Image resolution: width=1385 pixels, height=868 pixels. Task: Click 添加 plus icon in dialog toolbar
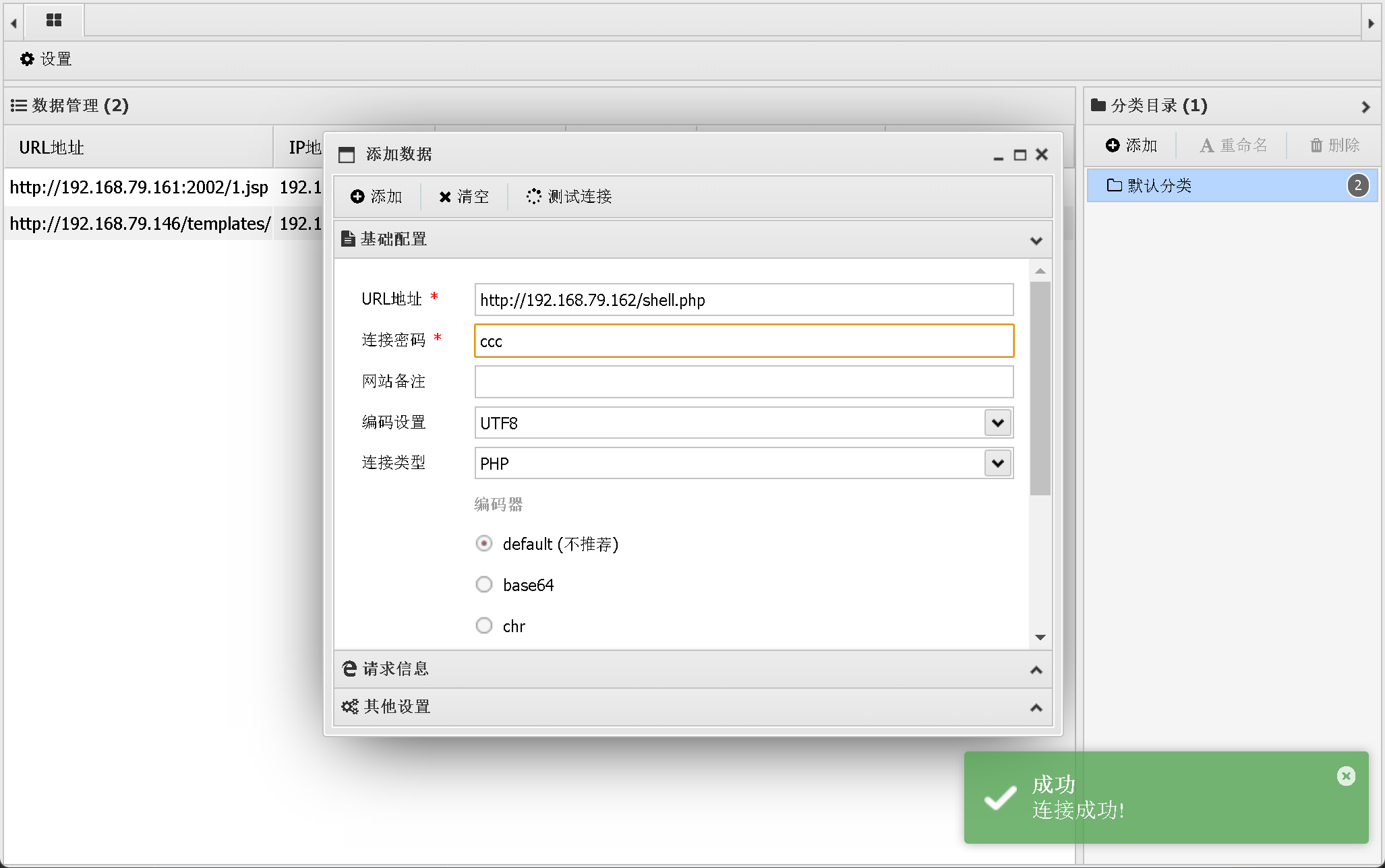pyautogui.click(x=357, y=196)
